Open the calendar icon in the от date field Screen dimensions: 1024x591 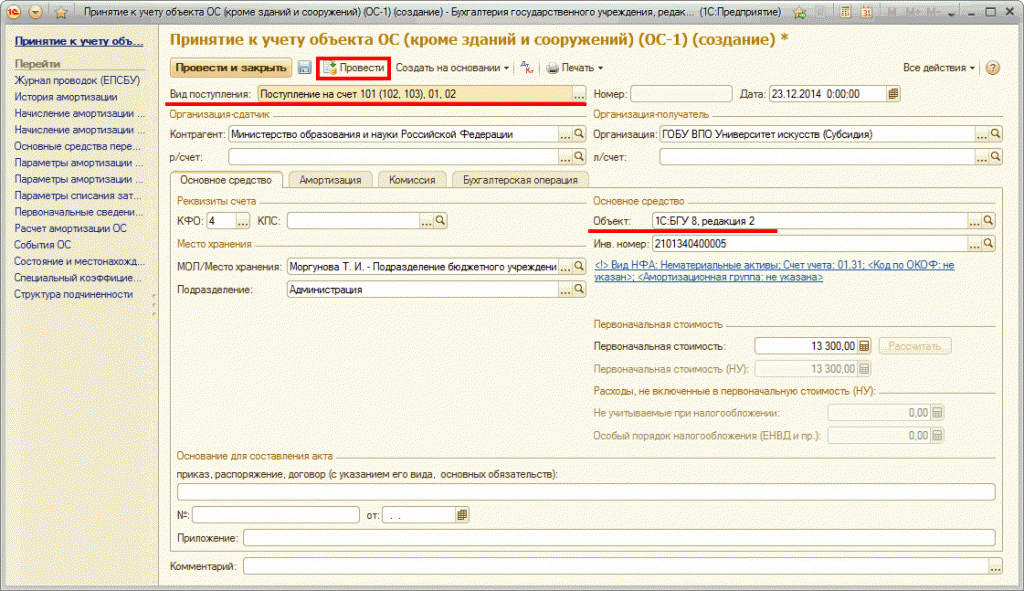coord(462,515)
